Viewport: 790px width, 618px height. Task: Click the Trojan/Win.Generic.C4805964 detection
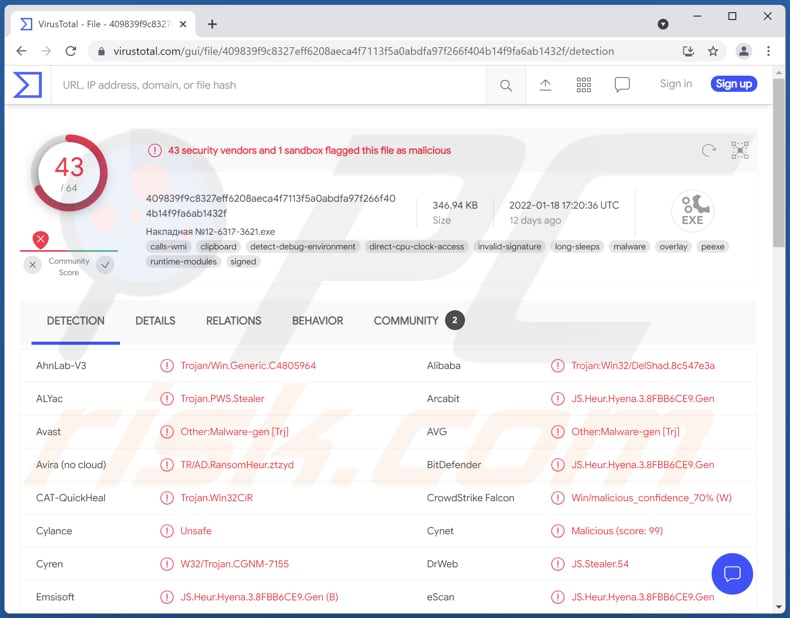point(248,366)
